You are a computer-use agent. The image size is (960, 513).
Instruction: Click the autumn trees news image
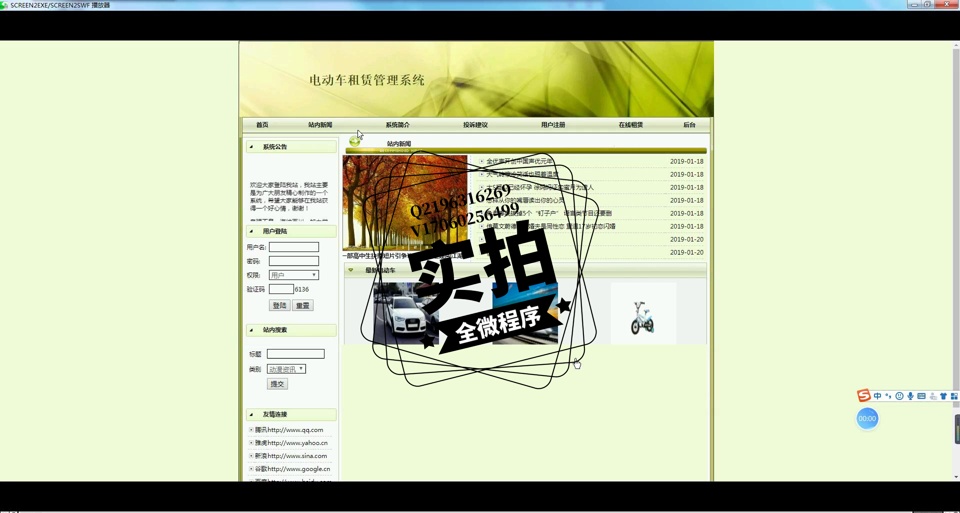point(405,203)
